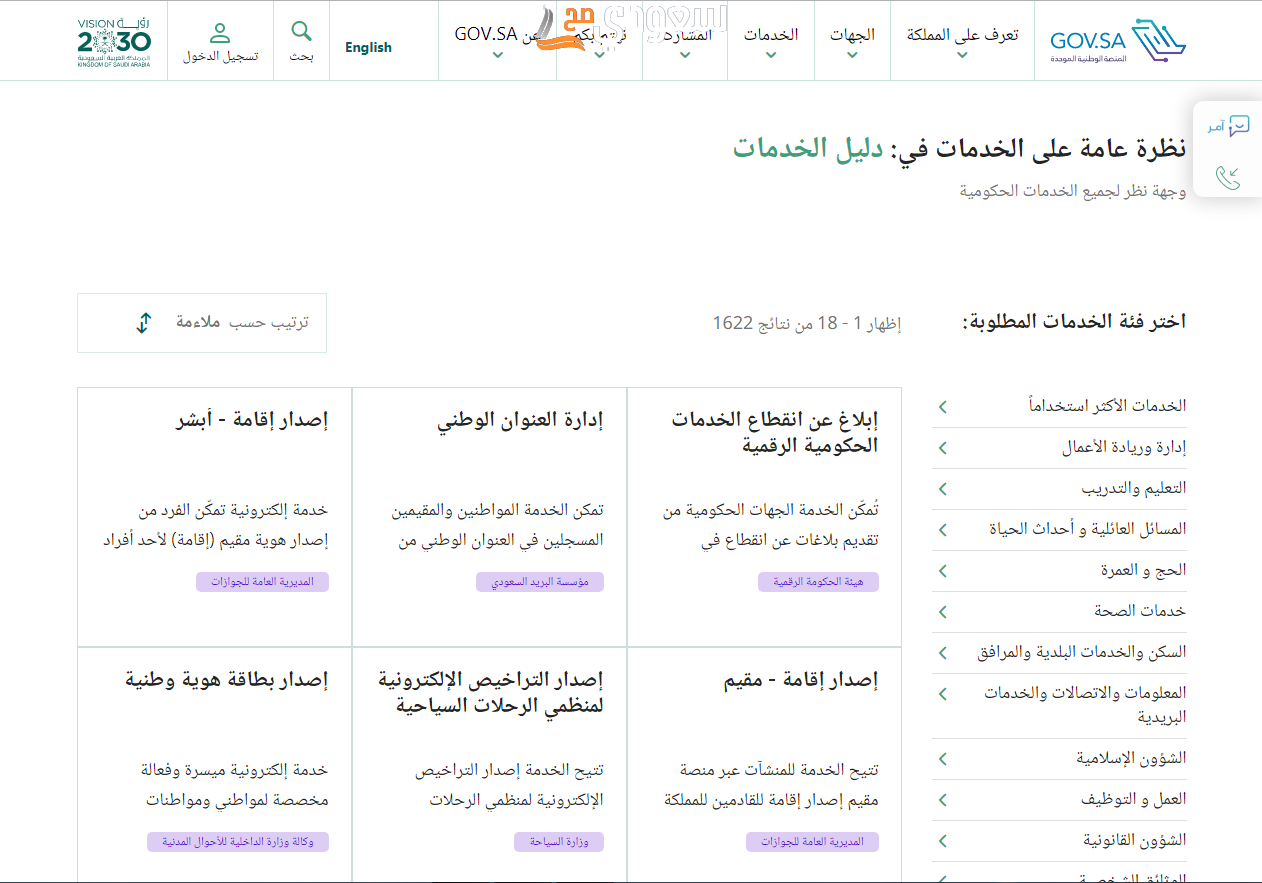Expand المعلومات والاتصالات والخدمات البريدية category
This screenshot has width=1262, height=883.
click(1059, 705)
